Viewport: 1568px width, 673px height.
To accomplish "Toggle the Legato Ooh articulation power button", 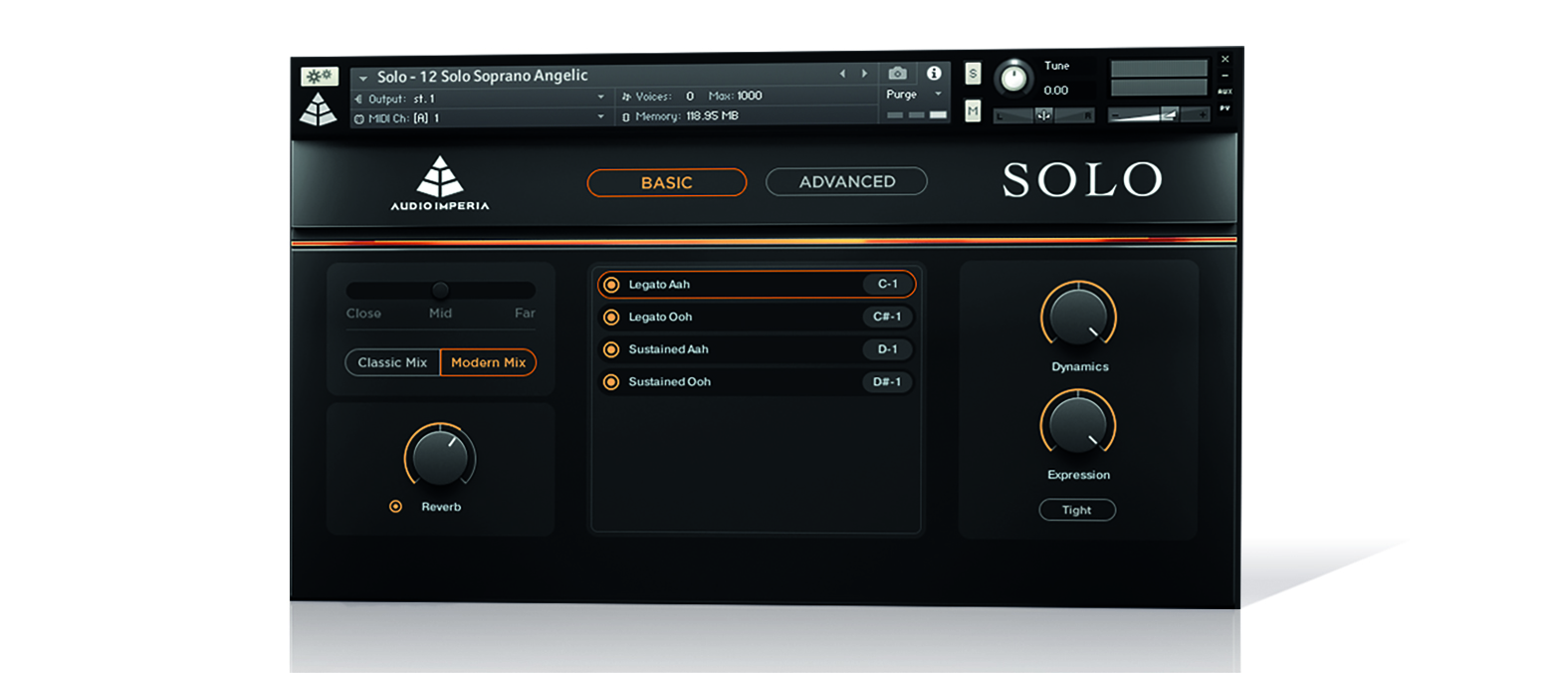I will point(611,318).
